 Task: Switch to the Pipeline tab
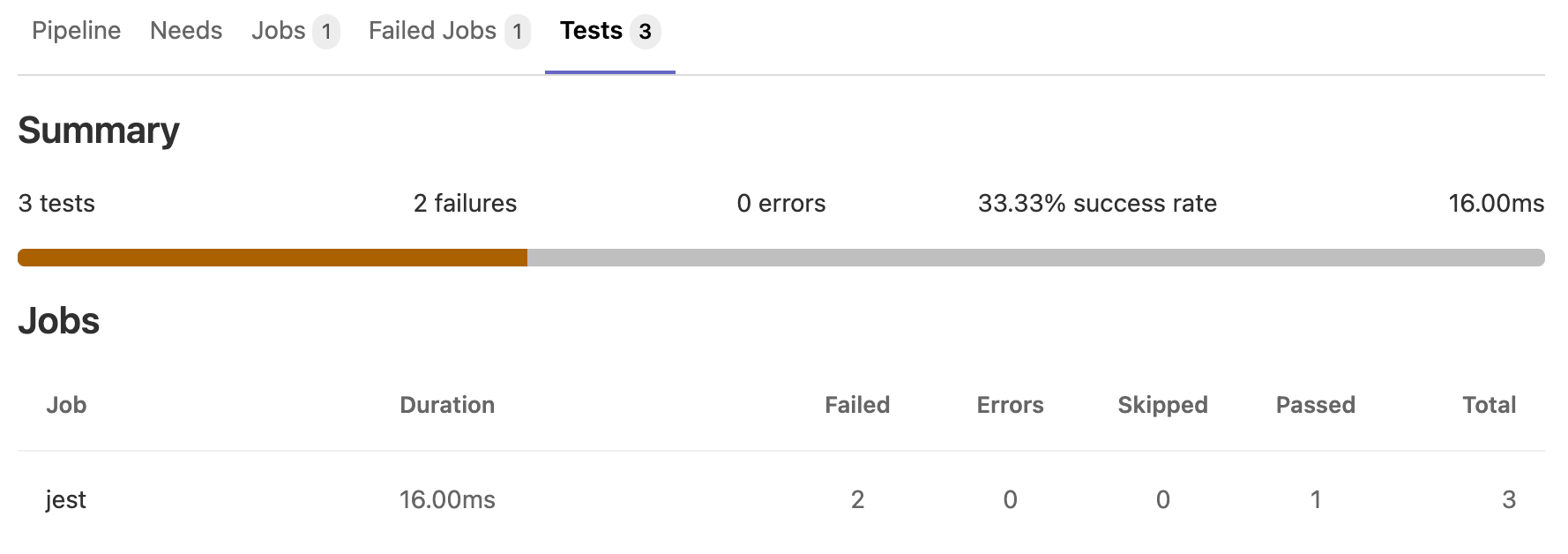[x=75, y=31]
